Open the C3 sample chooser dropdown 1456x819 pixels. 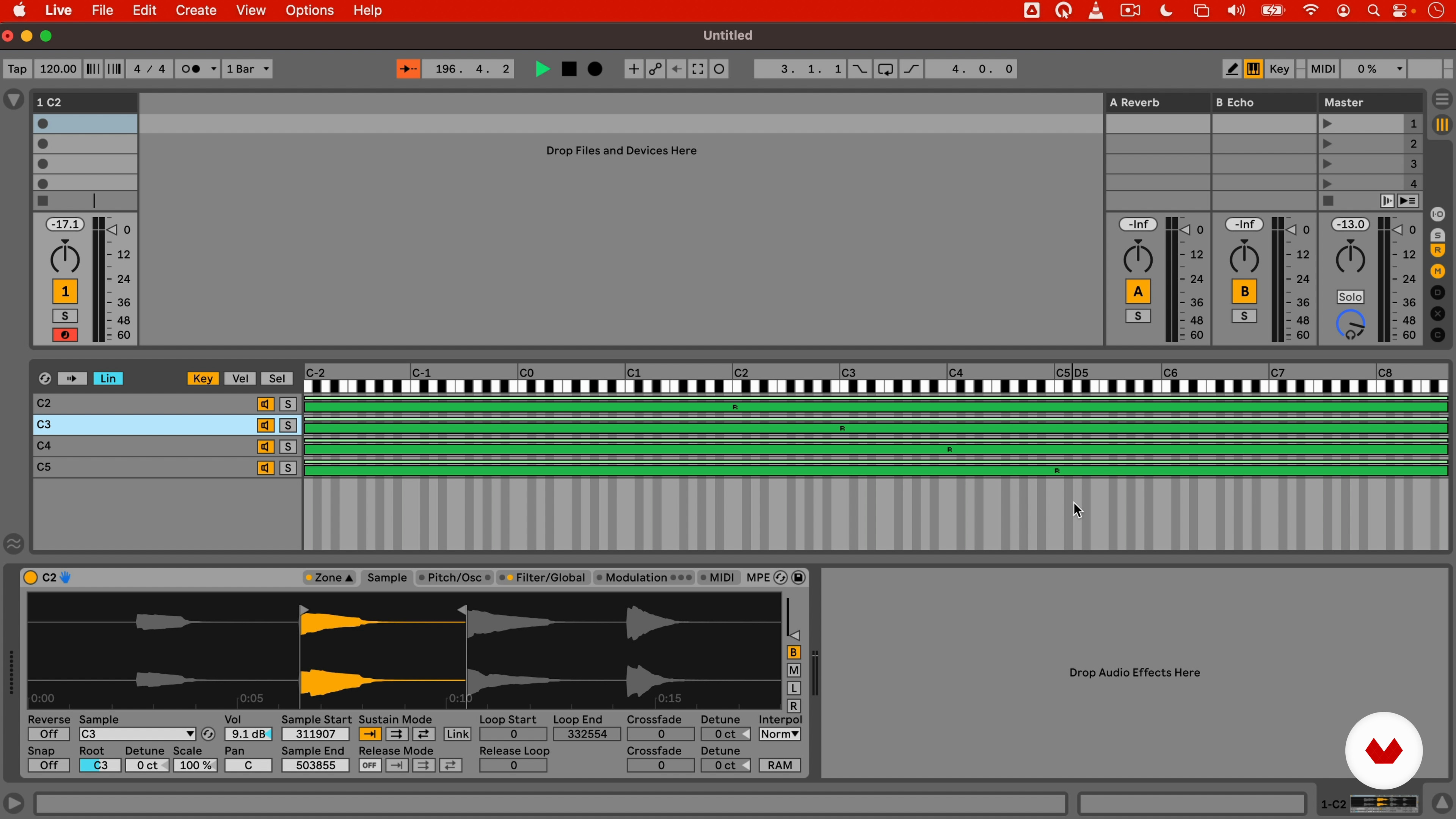pos(137,734)
